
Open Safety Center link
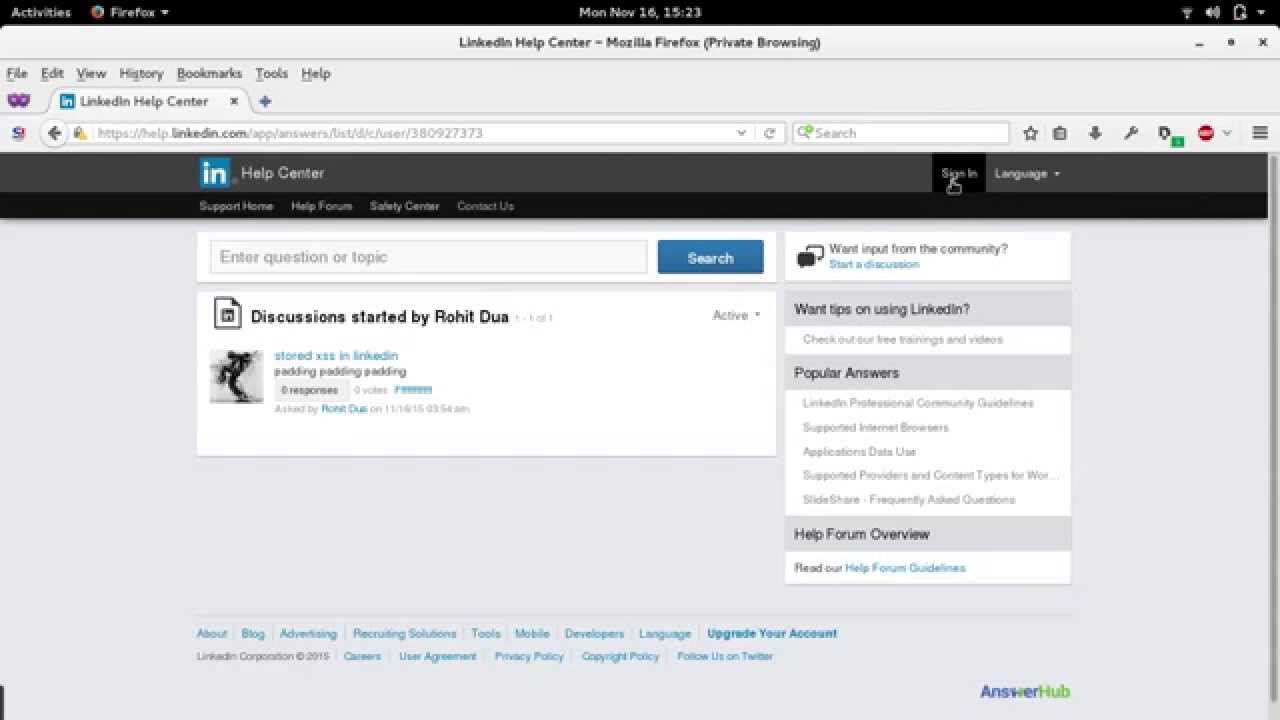click(x=404, y=206)
